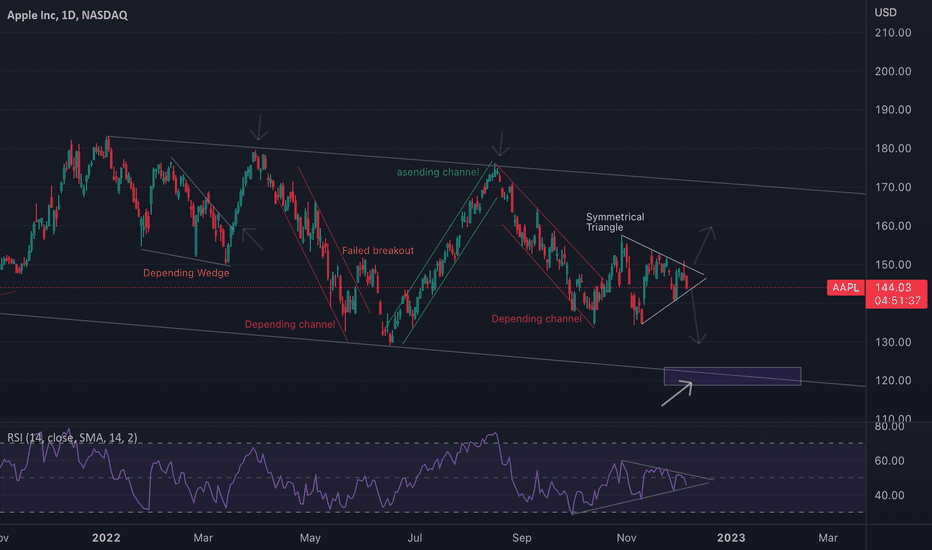Click the Jul time axis label
Screen dimensions: 932x550
click(x=414, y=538)
